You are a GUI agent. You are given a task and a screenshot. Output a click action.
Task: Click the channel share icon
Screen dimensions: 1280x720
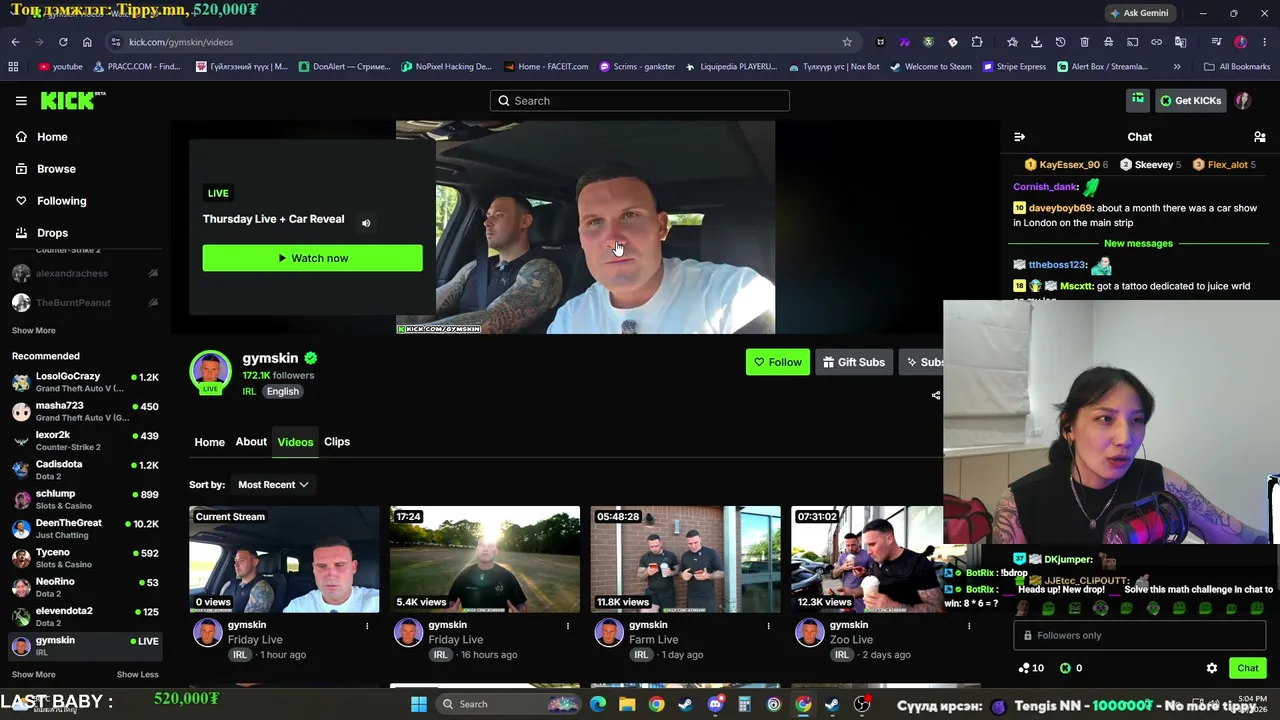click(936, 395)
